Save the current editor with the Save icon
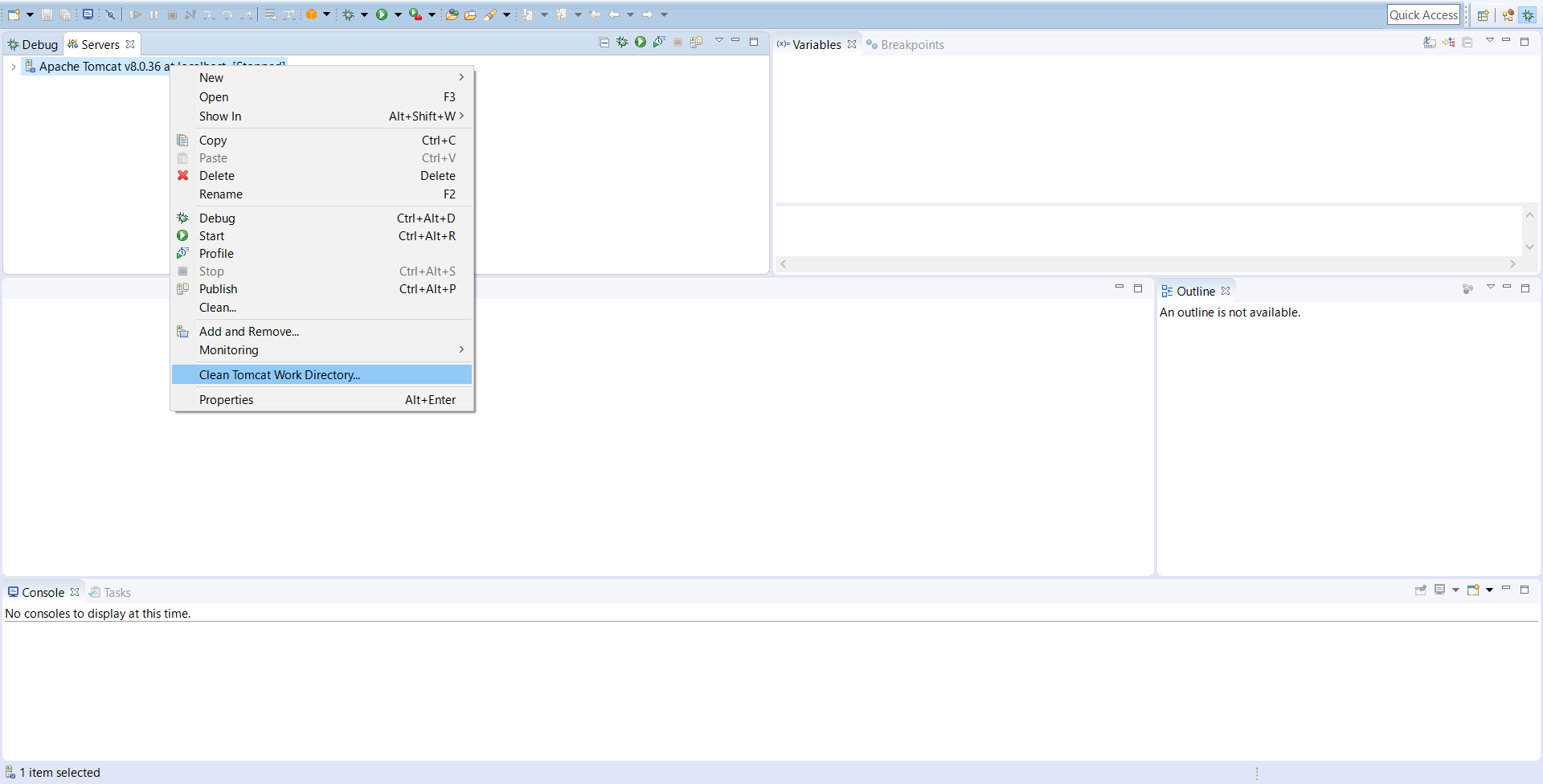 47,14
